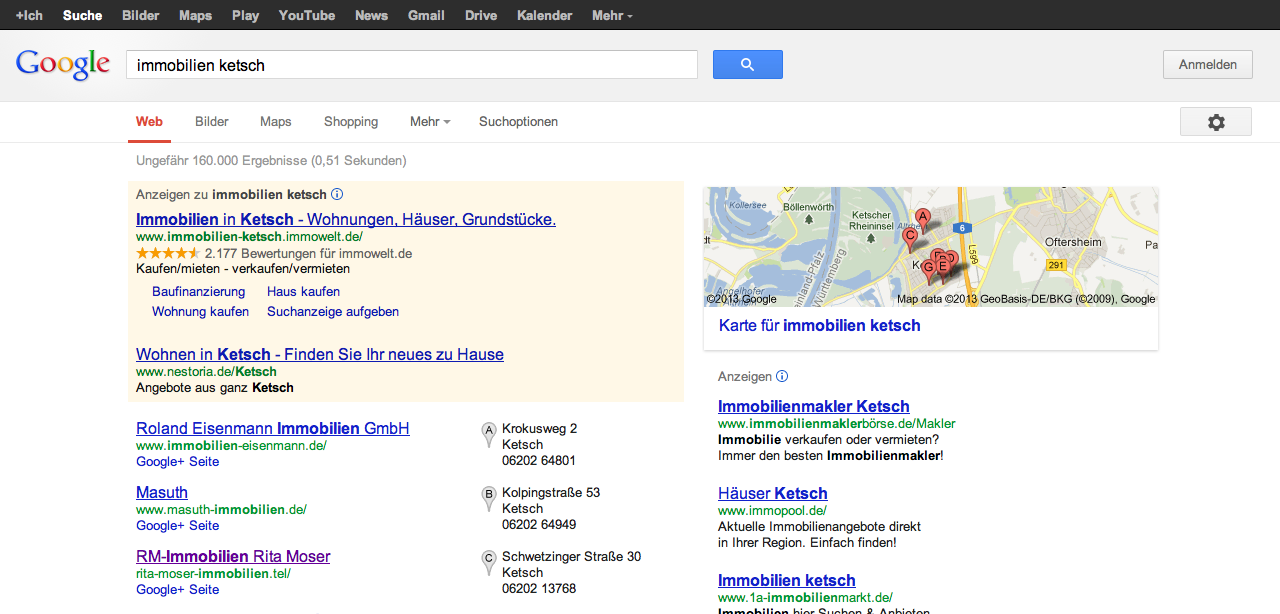Open the Suchoptionen search tools
Image resolution: width=1280 pixels, height=614 pixels.
point(518,122)
